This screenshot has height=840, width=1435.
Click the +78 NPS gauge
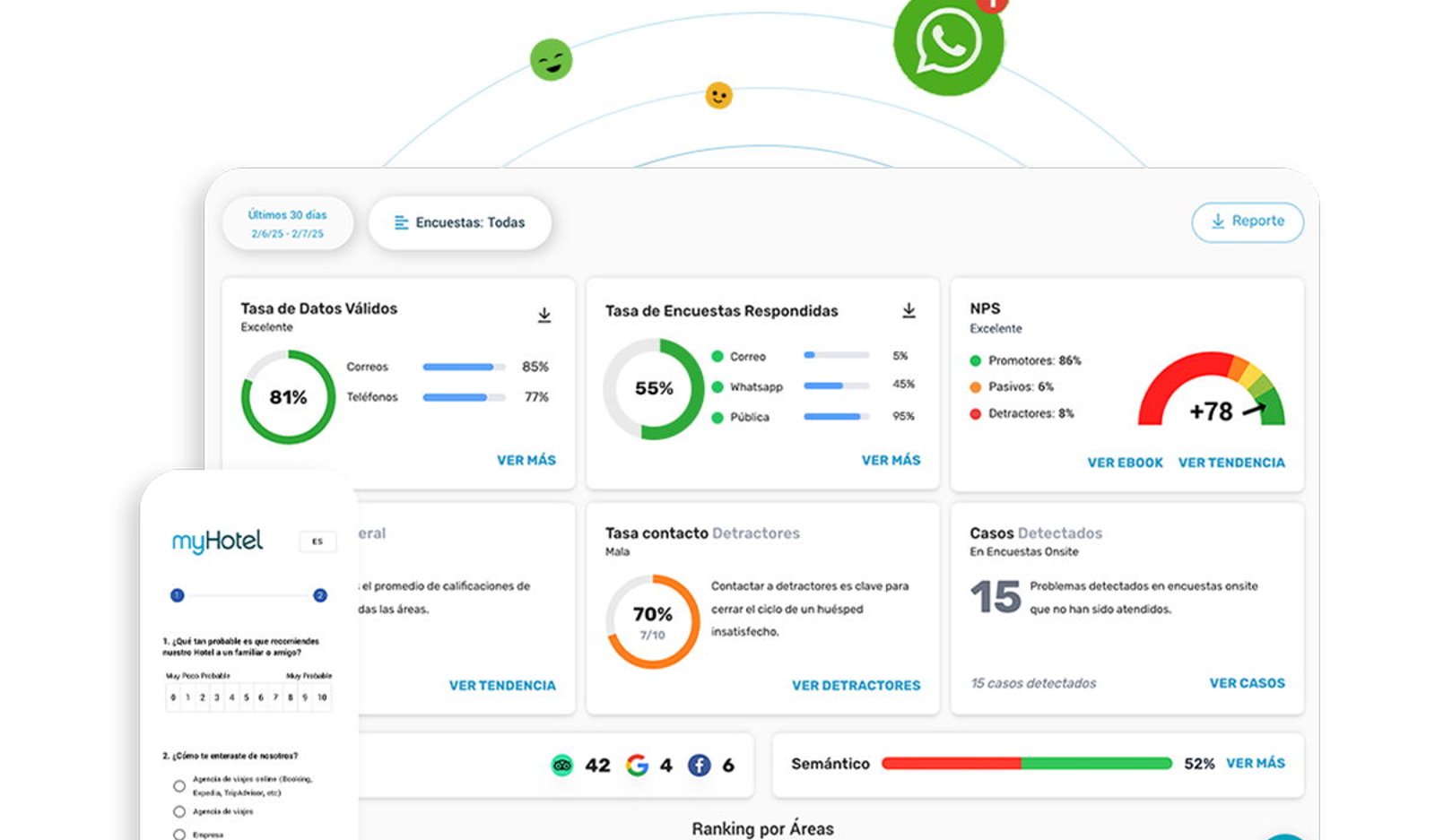1212,389
